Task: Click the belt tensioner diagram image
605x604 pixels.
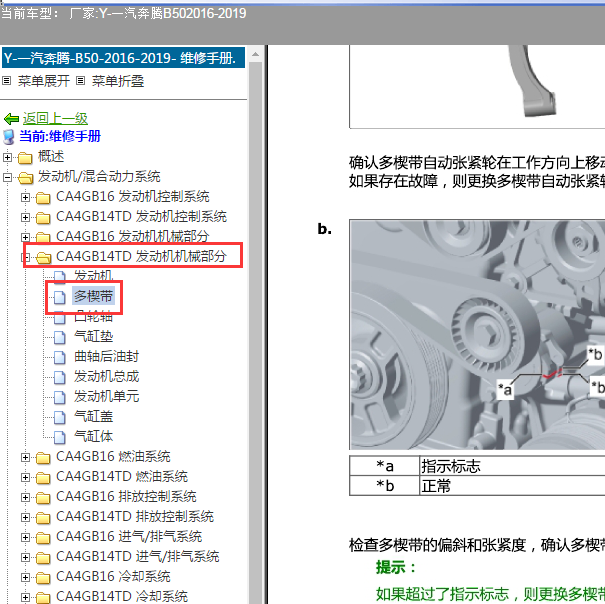Action: (477, 335)
